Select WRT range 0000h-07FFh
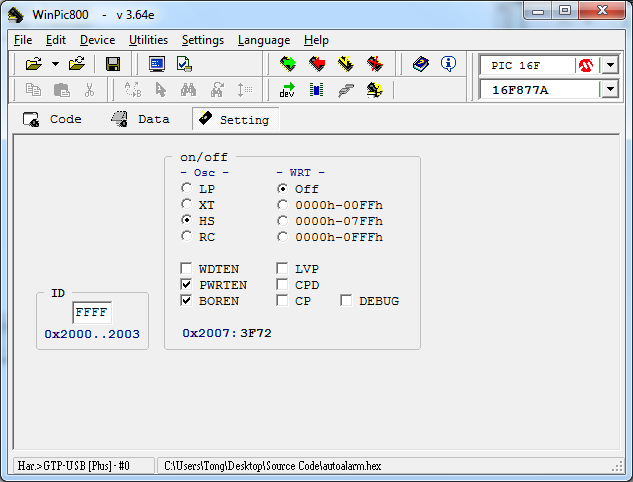The width and height of the screenshot is (633, 482). [x=283, y=221]
